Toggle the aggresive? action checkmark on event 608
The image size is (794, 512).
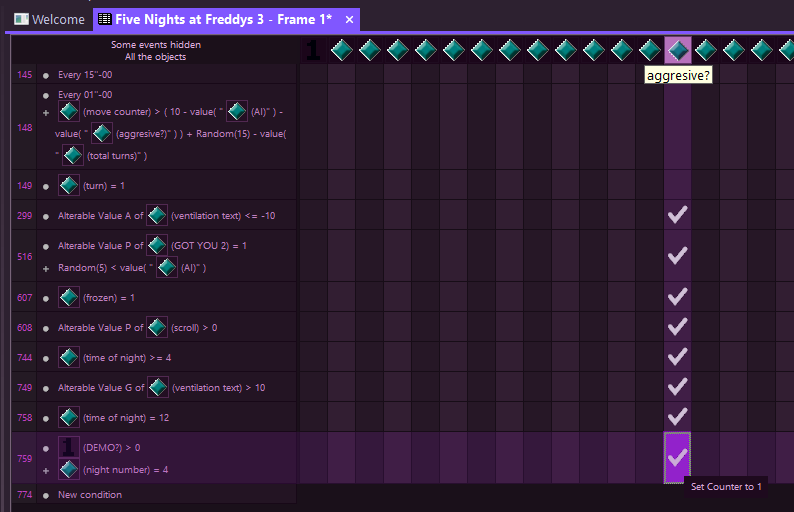678,327
